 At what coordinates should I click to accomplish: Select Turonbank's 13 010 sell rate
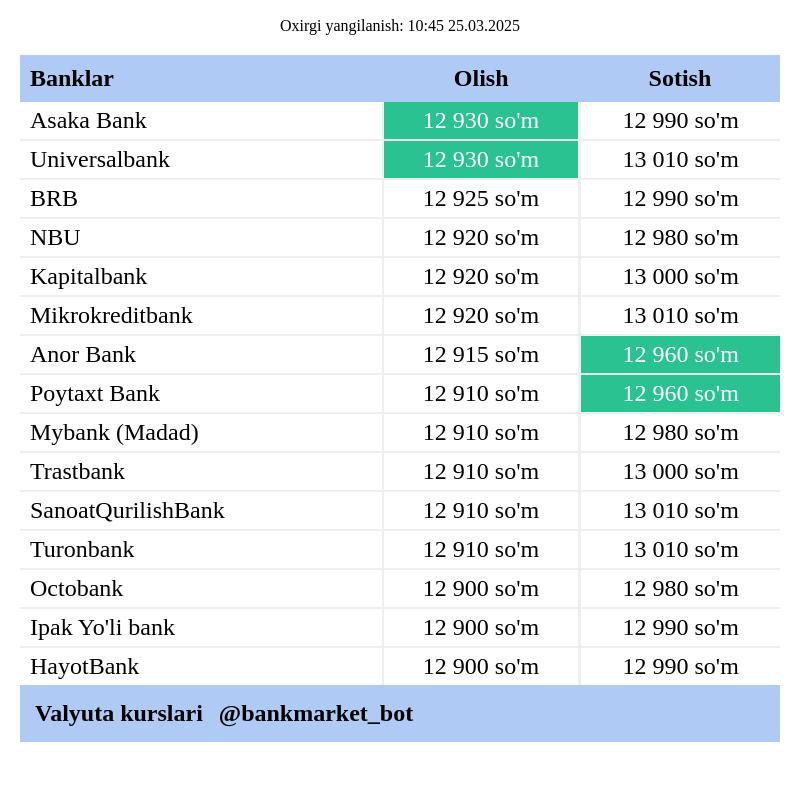coord(680,550)
